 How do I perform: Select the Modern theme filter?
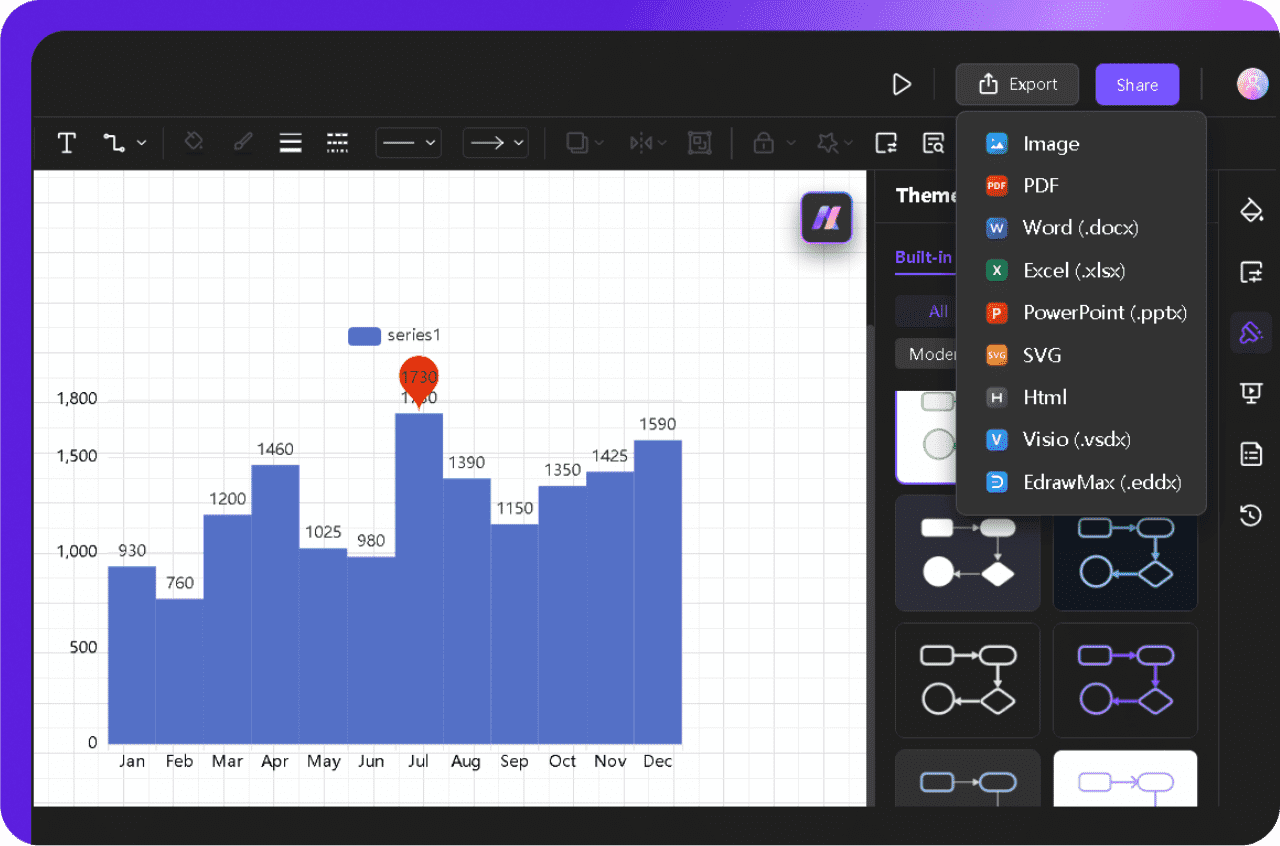coord(930,354)
